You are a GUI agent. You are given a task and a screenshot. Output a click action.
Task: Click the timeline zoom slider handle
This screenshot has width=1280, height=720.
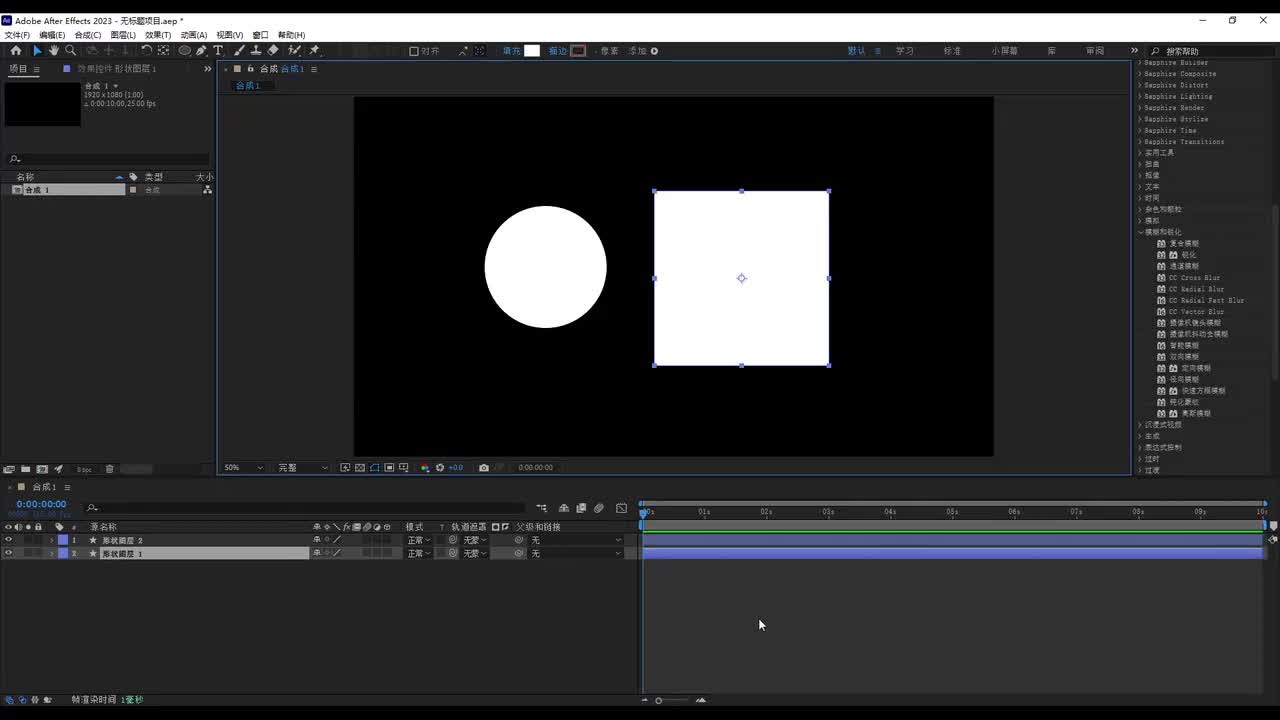659,700
